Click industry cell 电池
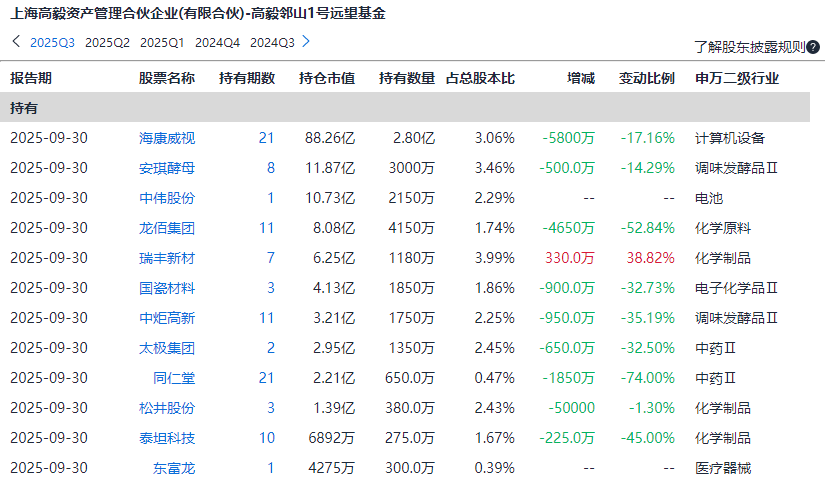The width and height of the screenshot is (825, 478). pyautogui.click(x=709, y=198)
